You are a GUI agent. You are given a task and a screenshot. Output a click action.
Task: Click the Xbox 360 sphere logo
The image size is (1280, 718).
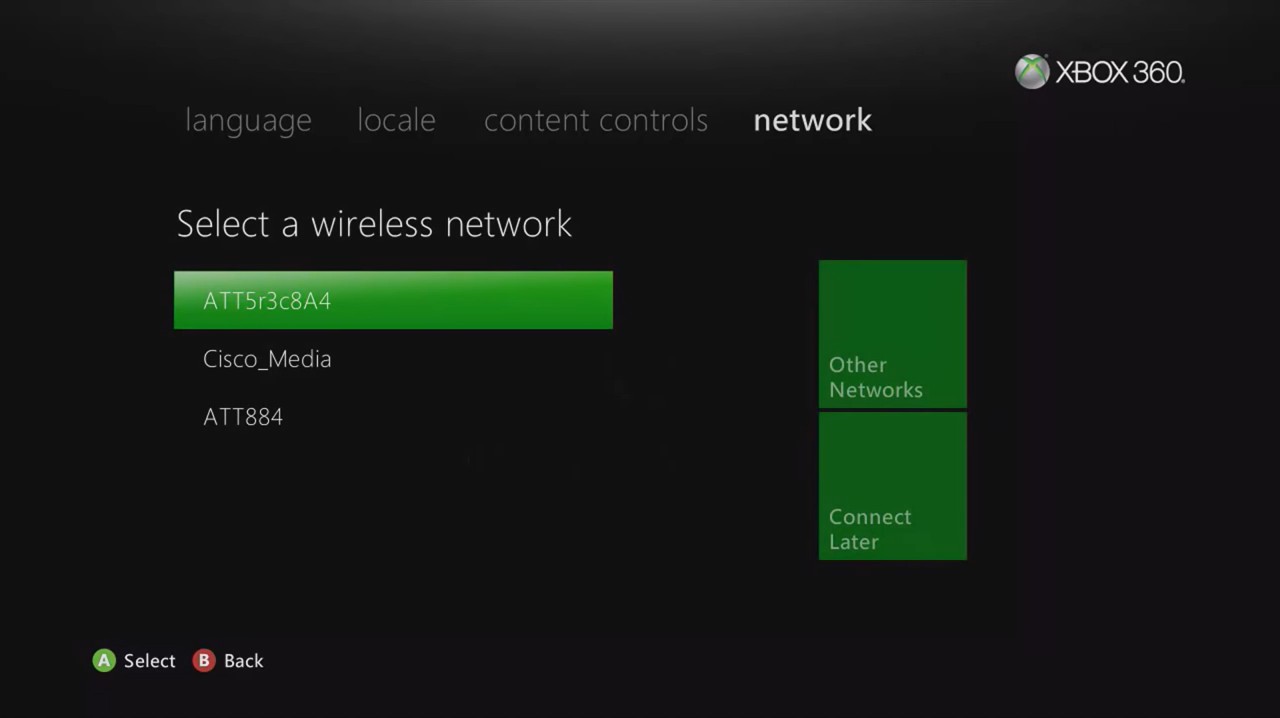1031,71
